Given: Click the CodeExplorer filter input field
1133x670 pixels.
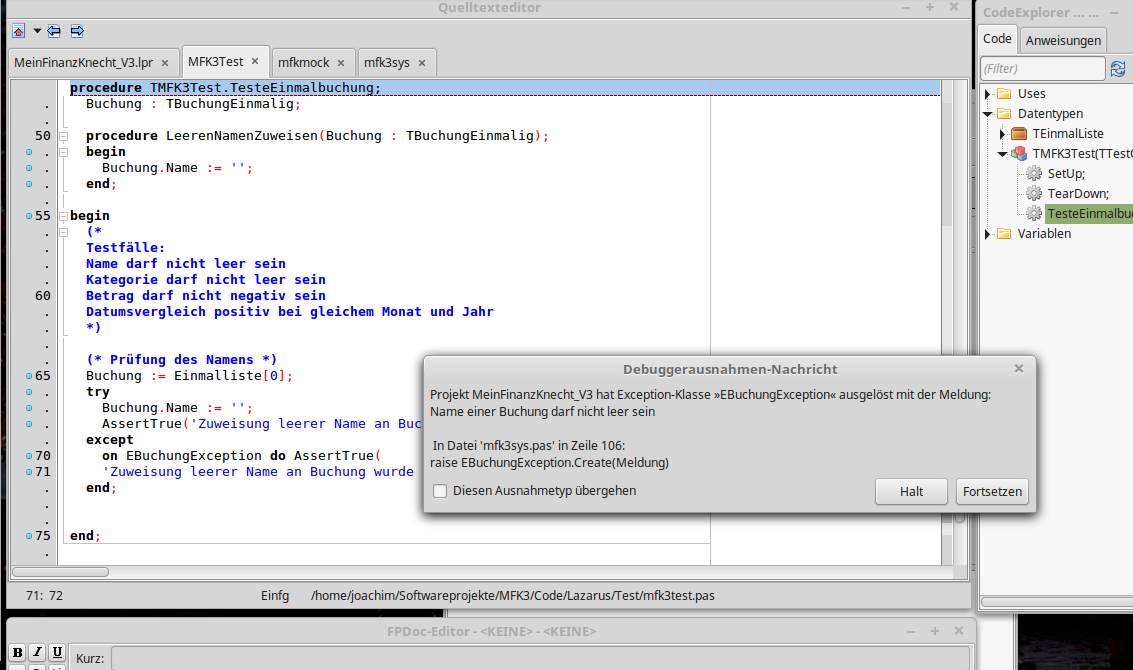Looking at the screenshot, I should (1041, 68).
